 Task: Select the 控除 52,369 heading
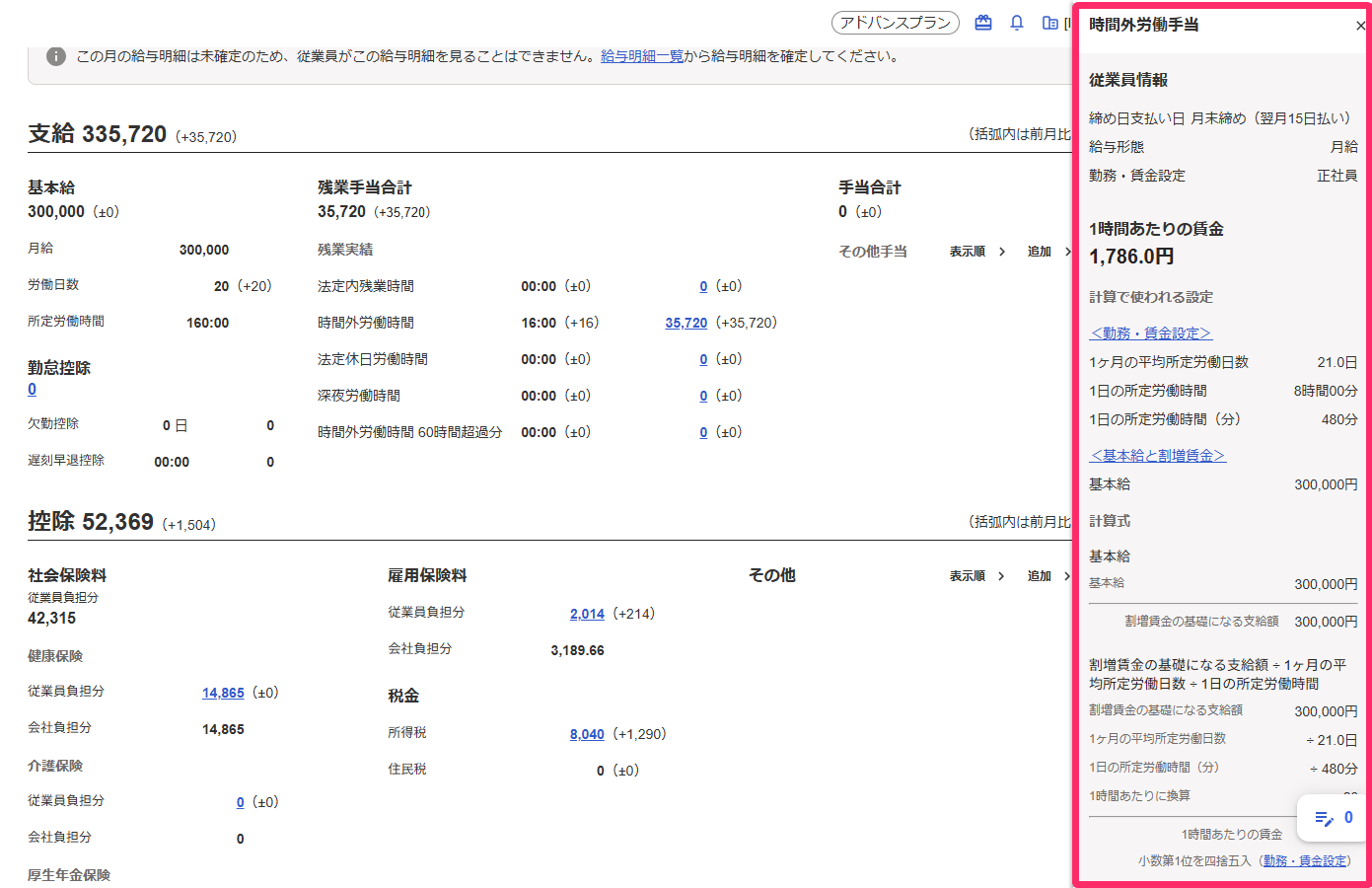point(91,522)
